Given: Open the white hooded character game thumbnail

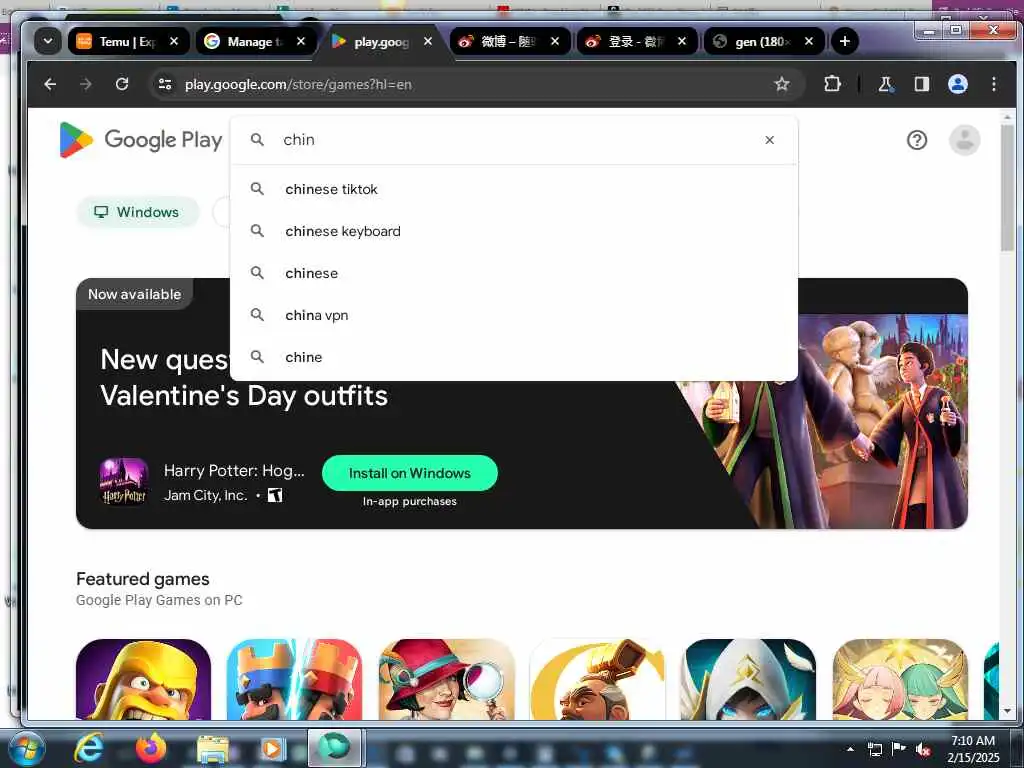Looking at the screenshot, I should [x=748, y=679].
